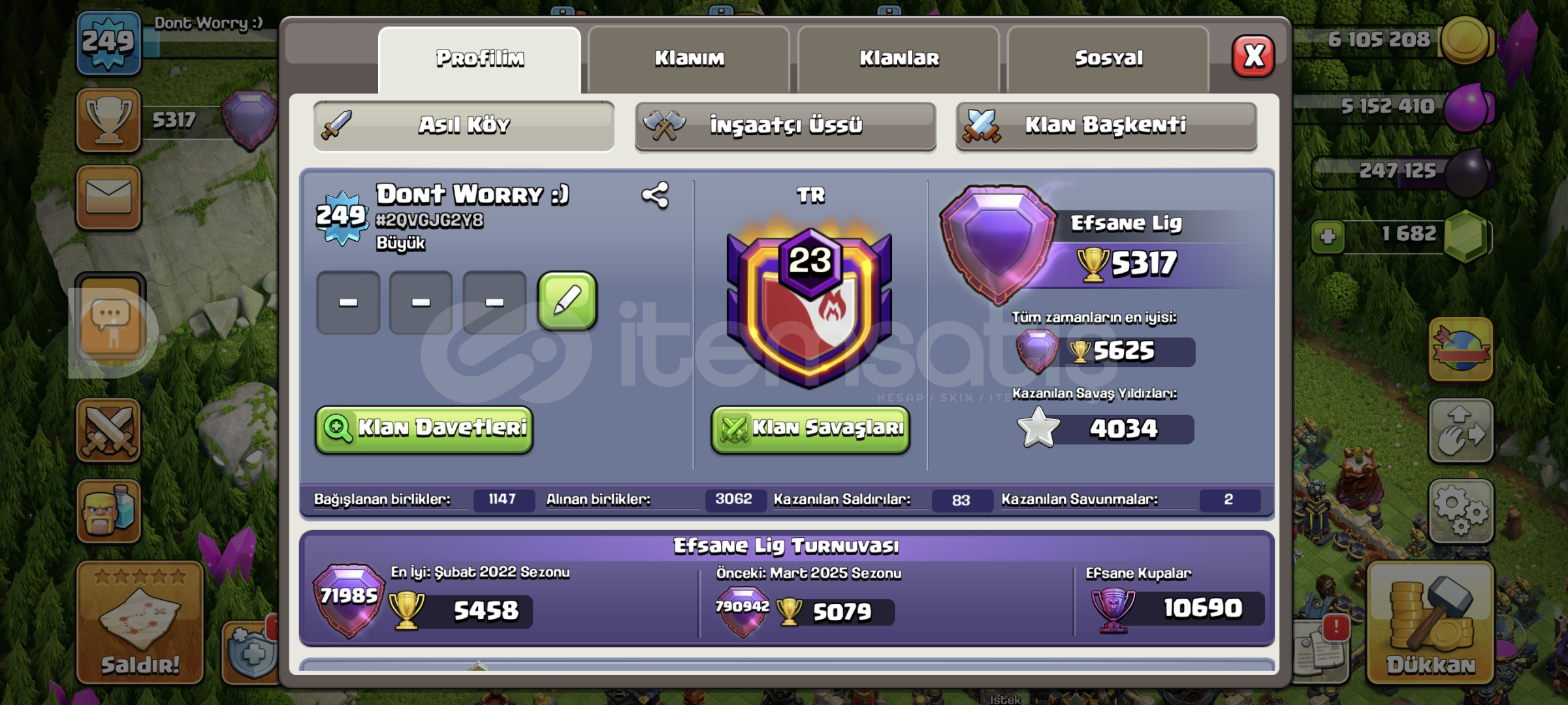Select the Asıl Köy view
Image resolution: width=1568 pixels, height=705 pixels.
tap(464, 125)
